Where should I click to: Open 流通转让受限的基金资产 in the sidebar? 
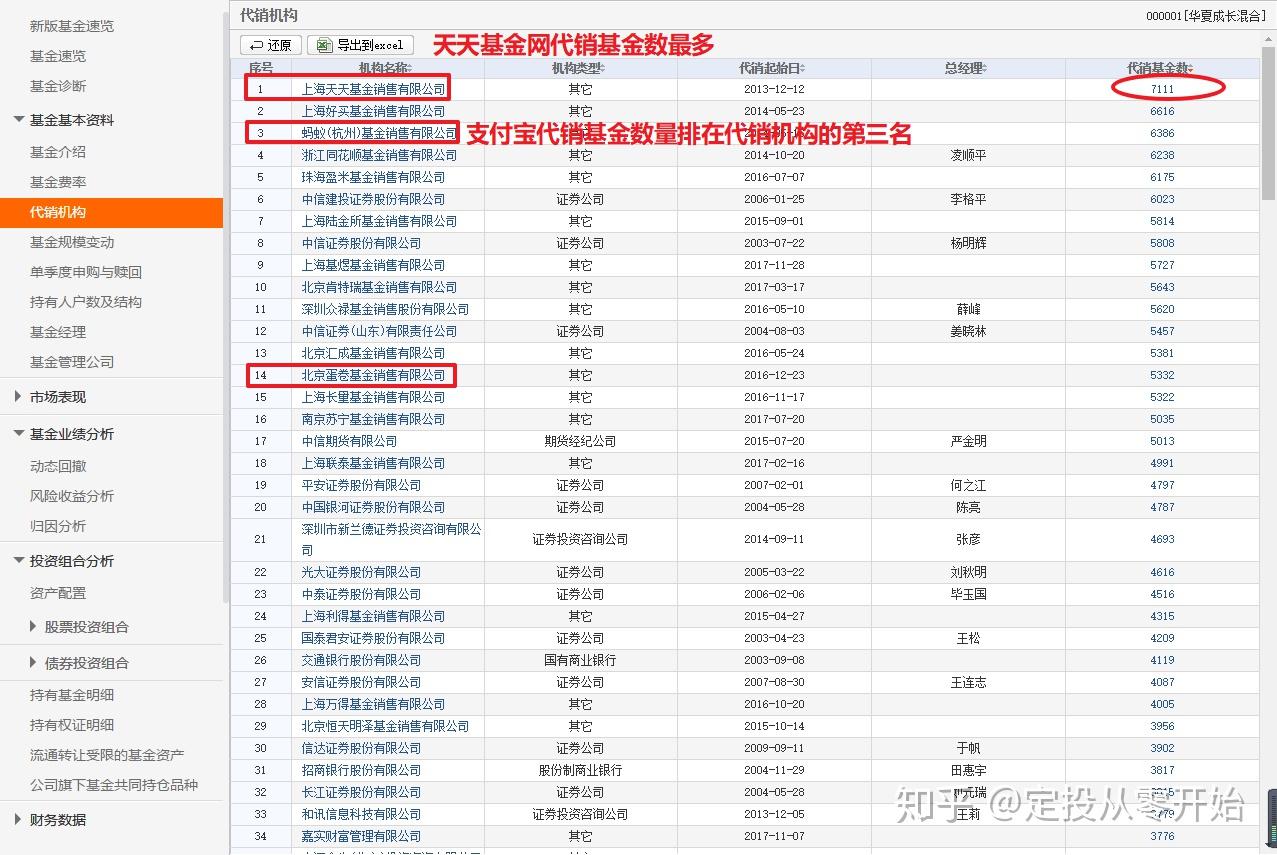click(107, 755)
